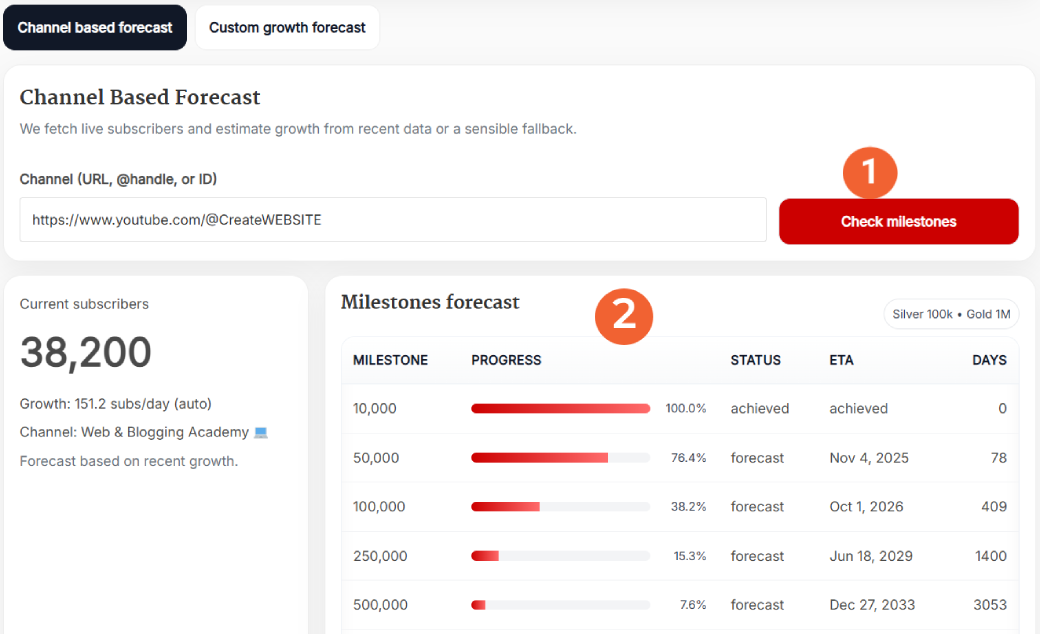Select the 250,000 milestone cell
The image size is (1040, 634).
pyautogui.click(x=380, y=556)
